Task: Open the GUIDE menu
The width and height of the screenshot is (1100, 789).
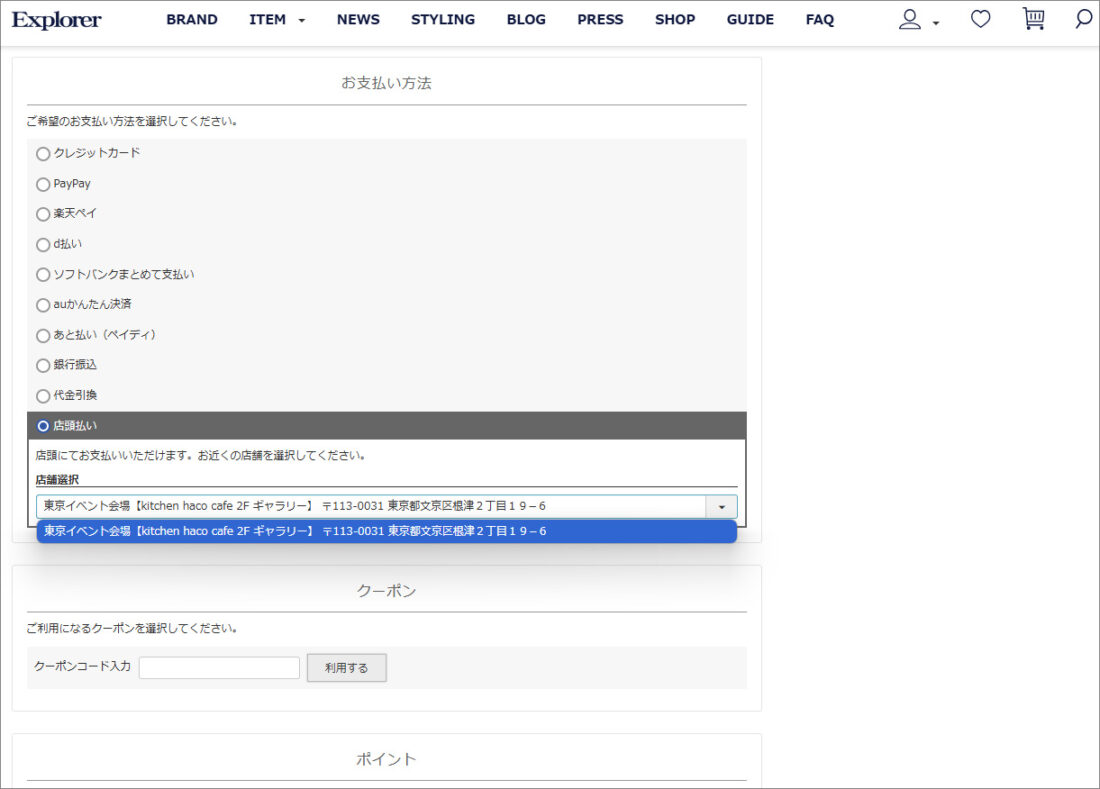Action: click(750, 20)
